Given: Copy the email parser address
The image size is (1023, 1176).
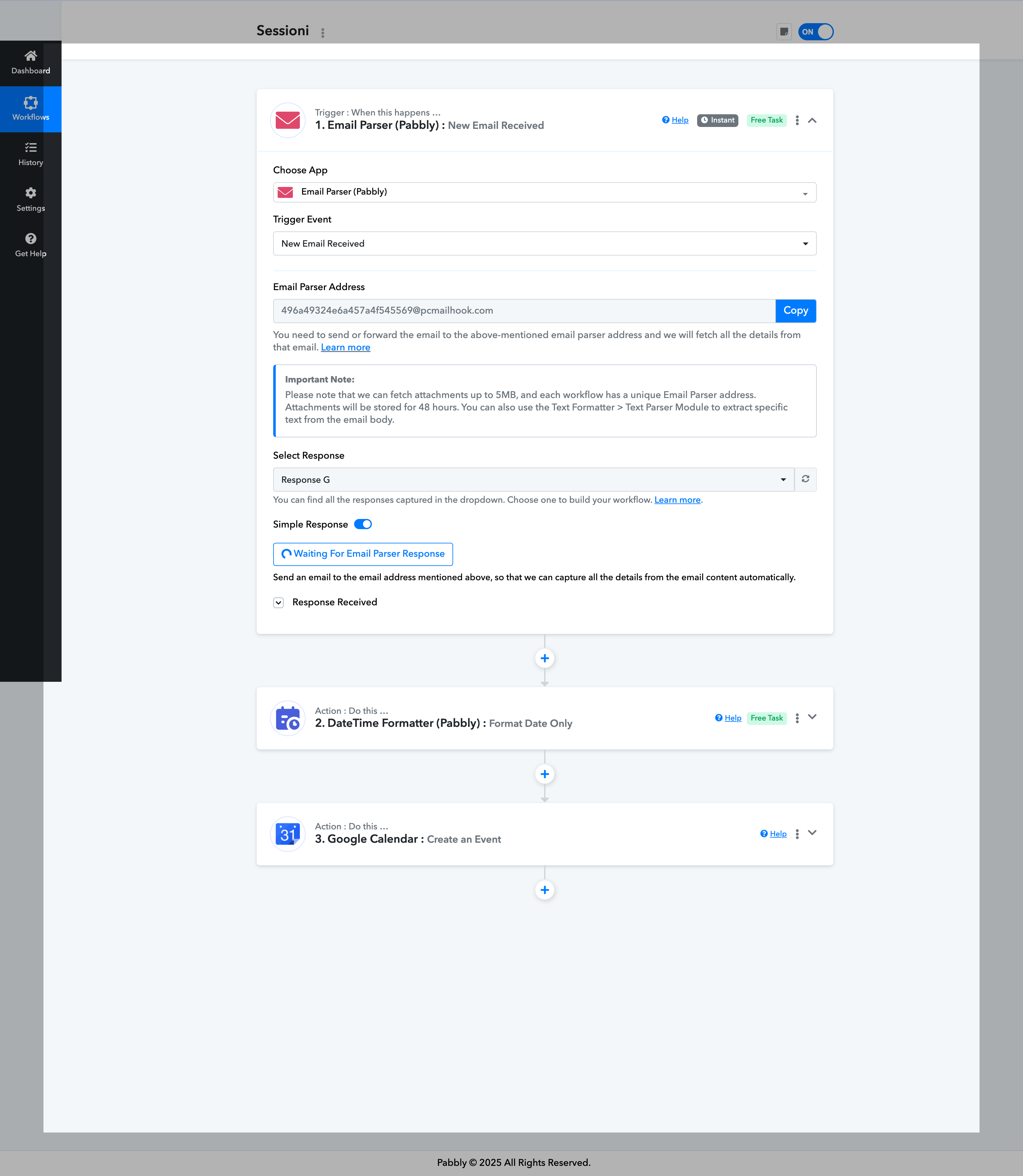Looking at the screenshot, I should point(796,311).
